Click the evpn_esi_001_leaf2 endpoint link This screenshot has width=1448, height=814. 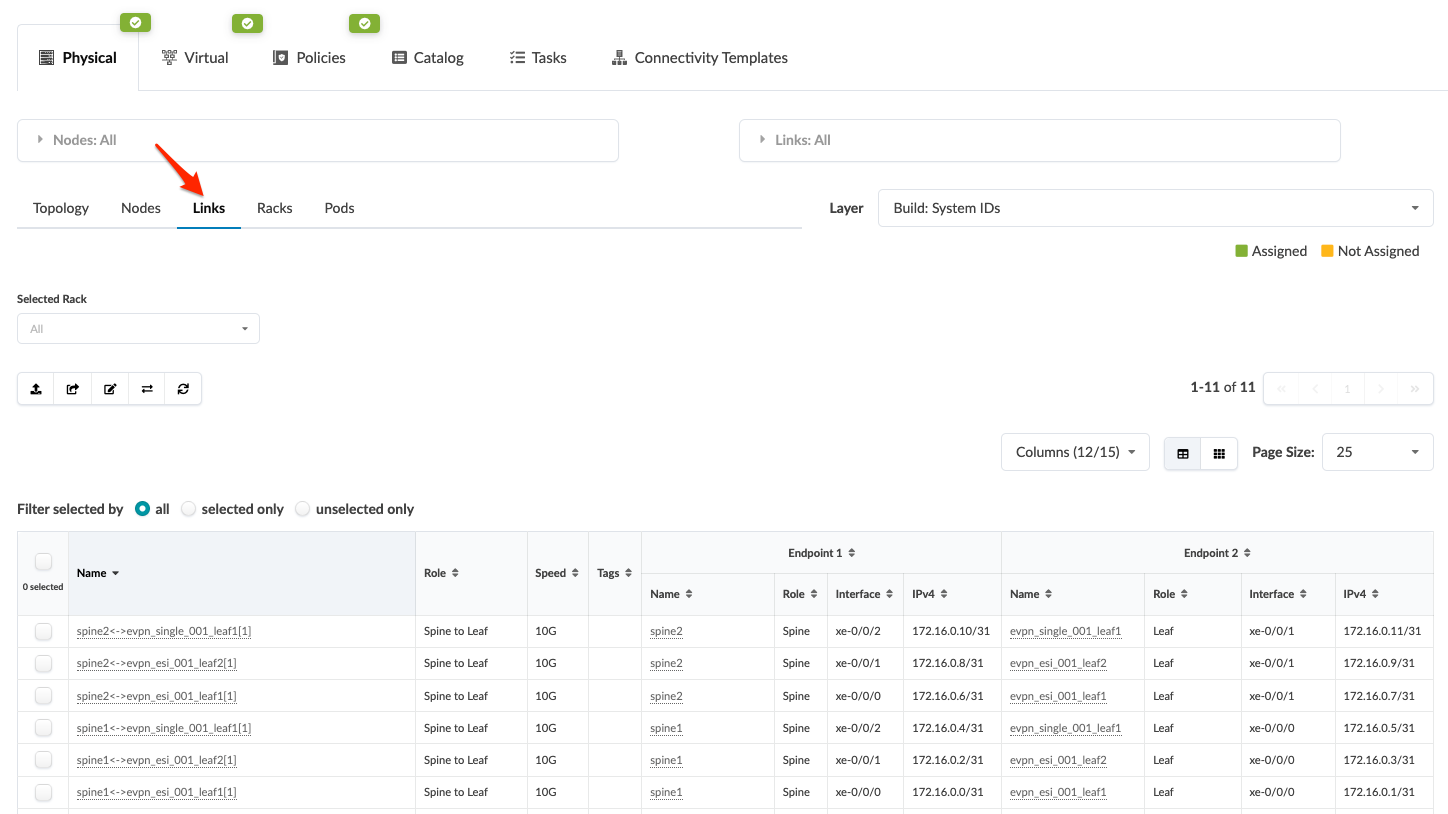click(1058, 663)
